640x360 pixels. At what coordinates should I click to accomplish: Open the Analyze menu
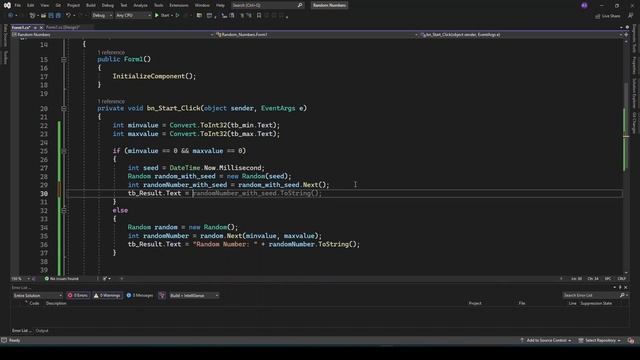[x=140, y=5]
